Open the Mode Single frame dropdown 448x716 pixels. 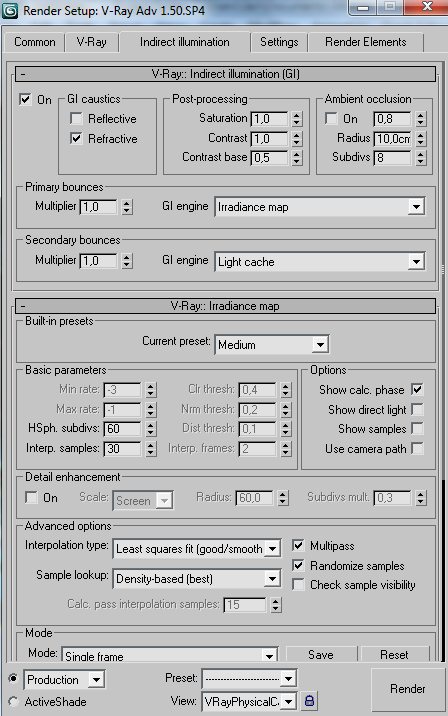pyautogui.click(x=169, y=655)
